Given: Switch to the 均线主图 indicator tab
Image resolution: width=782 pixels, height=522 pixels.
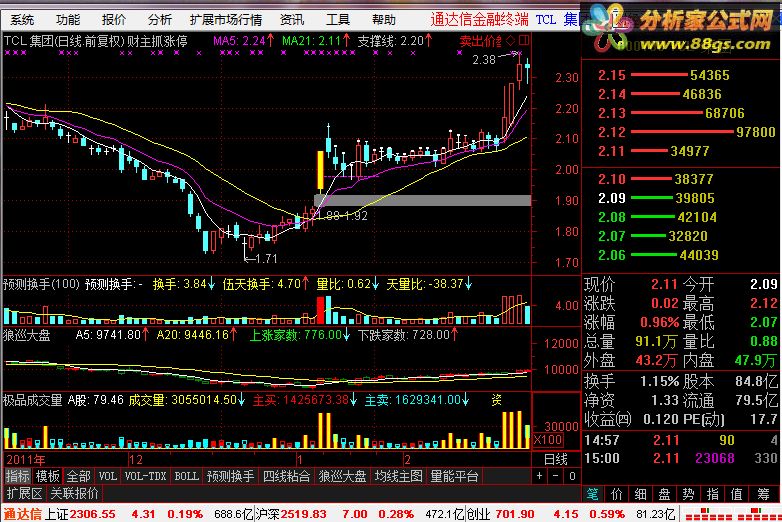Looking at the screenshot, I should 398,477.
